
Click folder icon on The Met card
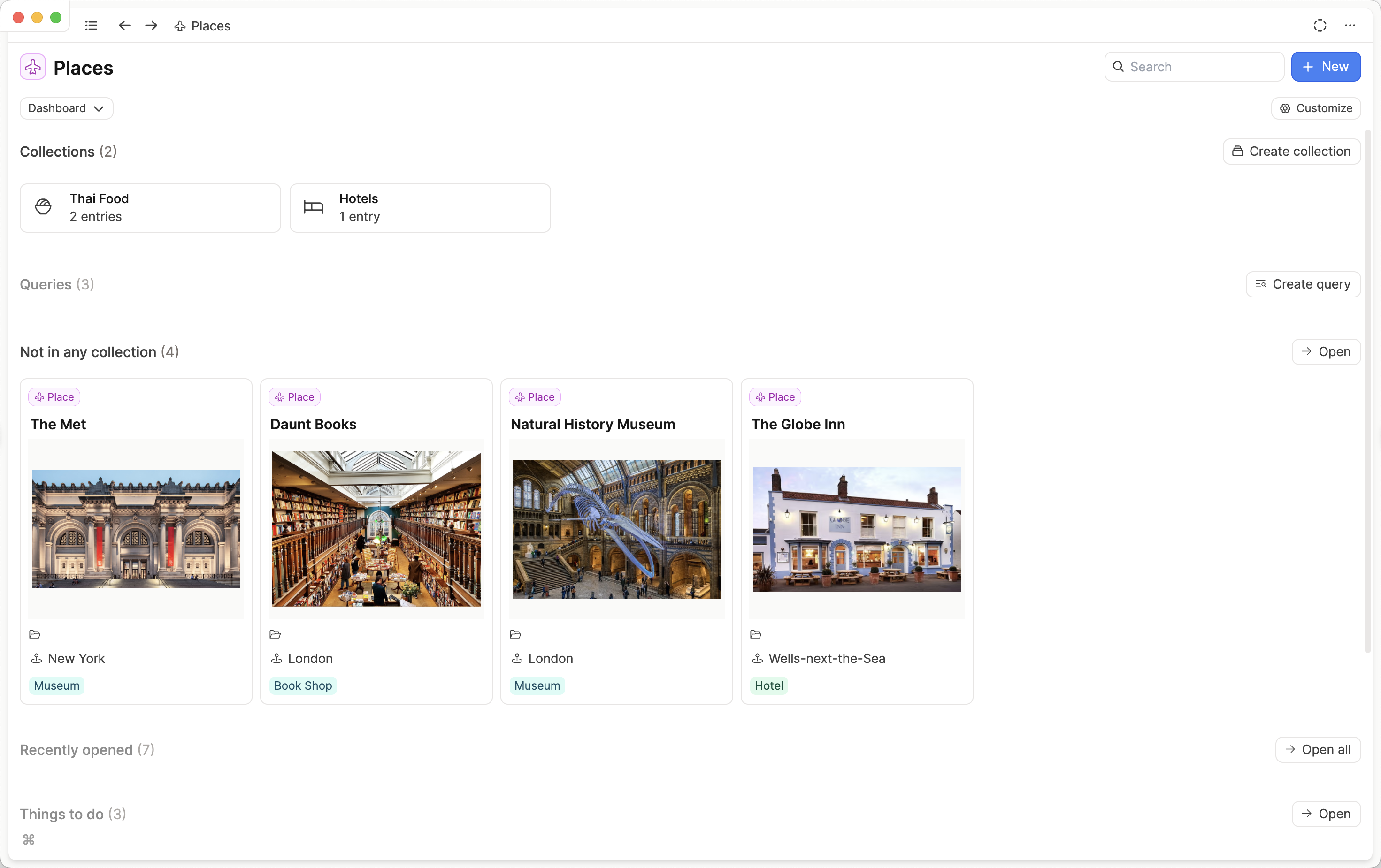pyautogui.click(x=34, y=634)
